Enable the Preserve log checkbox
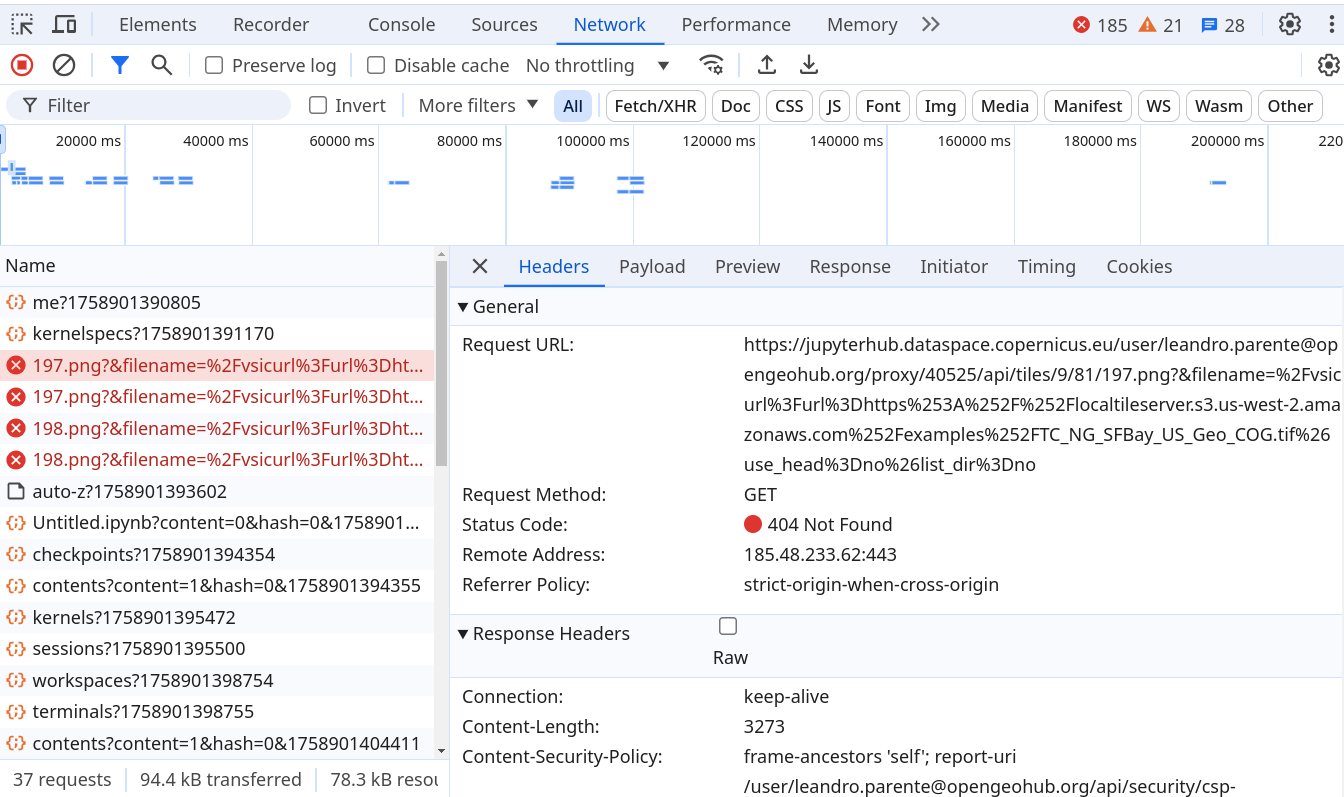Screen dimensions: 1344x797 click(214, 66)
